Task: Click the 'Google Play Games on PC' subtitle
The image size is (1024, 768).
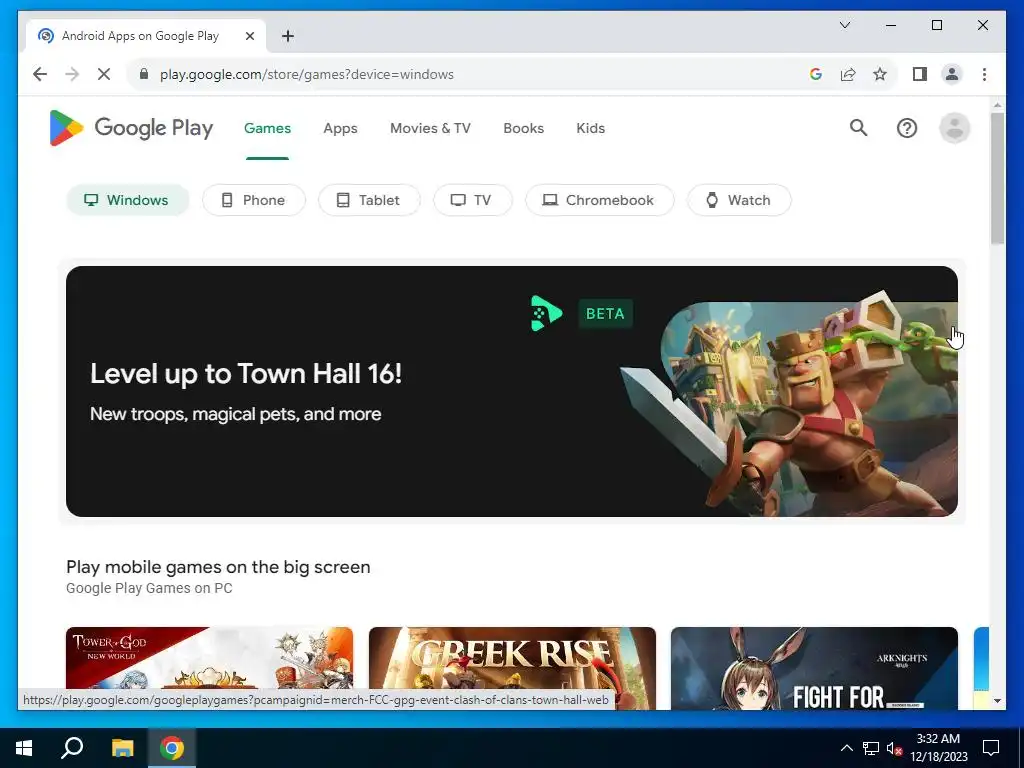Action: pyautogui.click(x=149, y=588)
